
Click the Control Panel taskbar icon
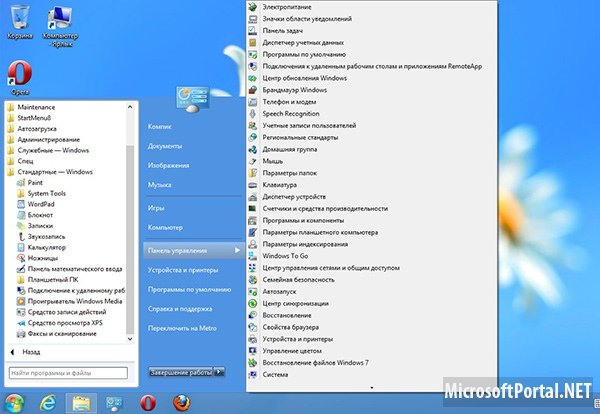coord(114,403)
